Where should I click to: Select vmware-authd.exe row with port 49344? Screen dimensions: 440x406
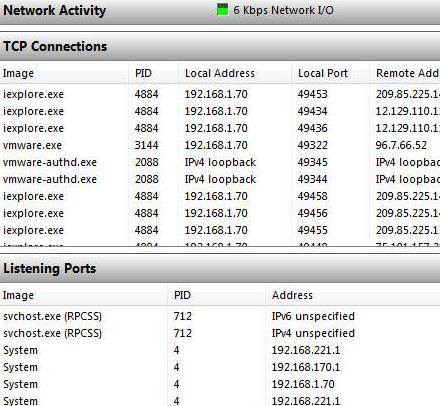click(x=220, y=179)
